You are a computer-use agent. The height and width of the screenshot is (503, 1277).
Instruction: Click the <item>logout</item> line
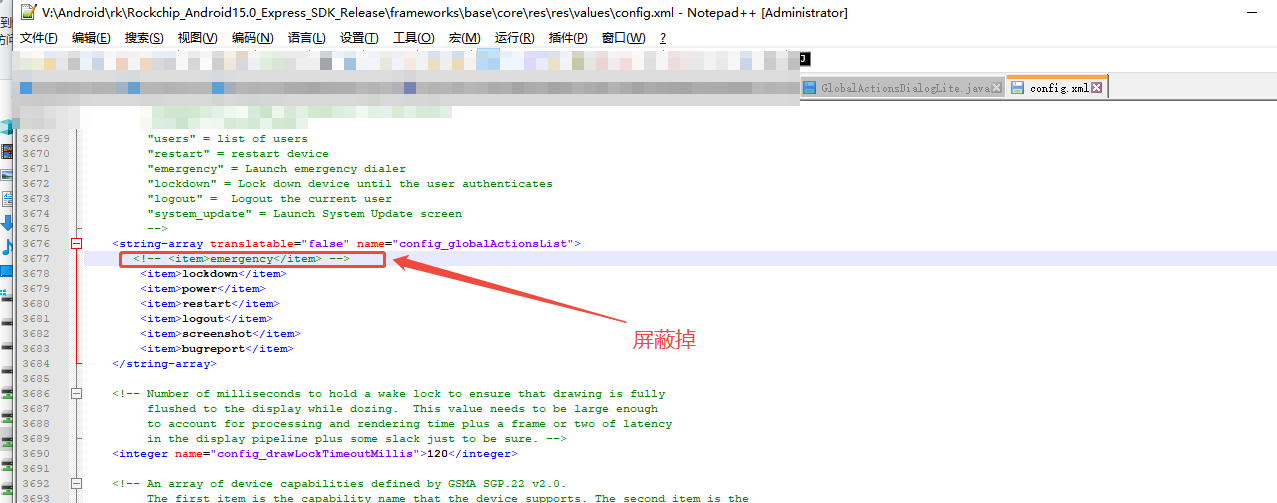pos(206,319)
